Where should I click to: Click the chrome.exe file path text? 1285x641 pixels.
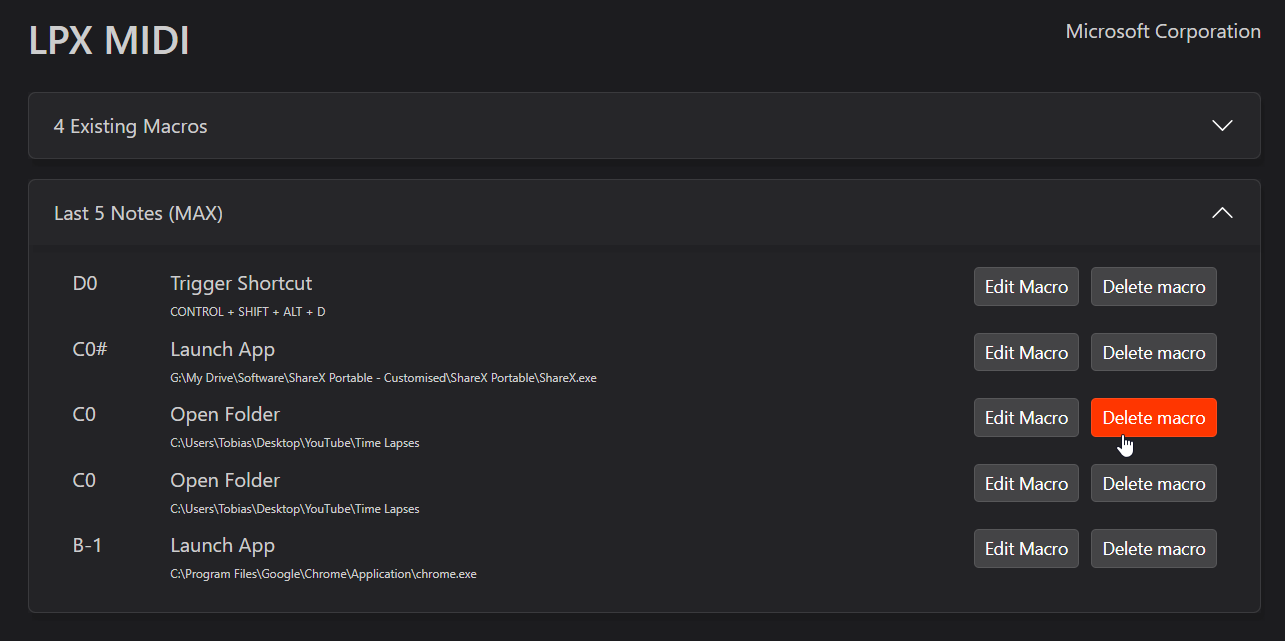323,574
